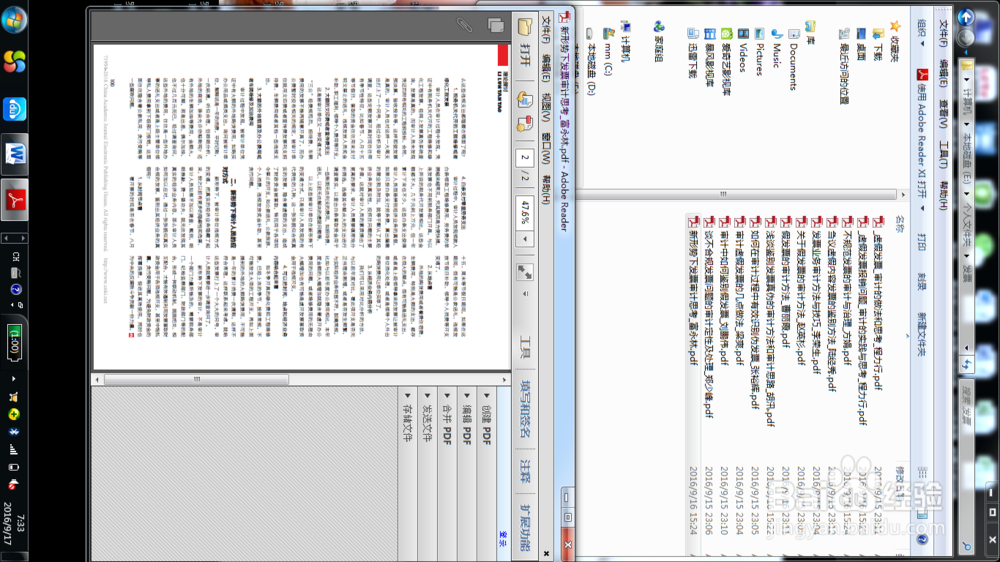Click the send/email file icon in Adobe Reader
The height and width of the screenshot is (562, 1000).
525,124
